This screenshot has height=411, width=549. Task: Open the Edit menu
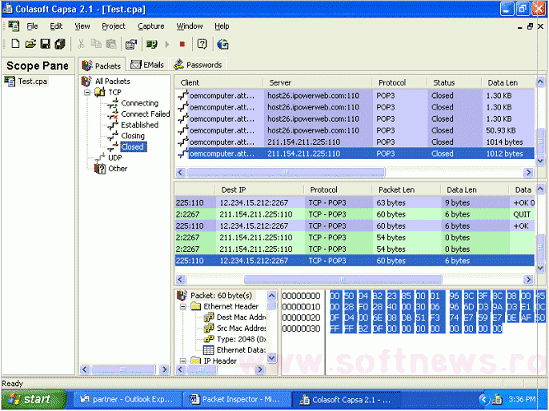56,26
